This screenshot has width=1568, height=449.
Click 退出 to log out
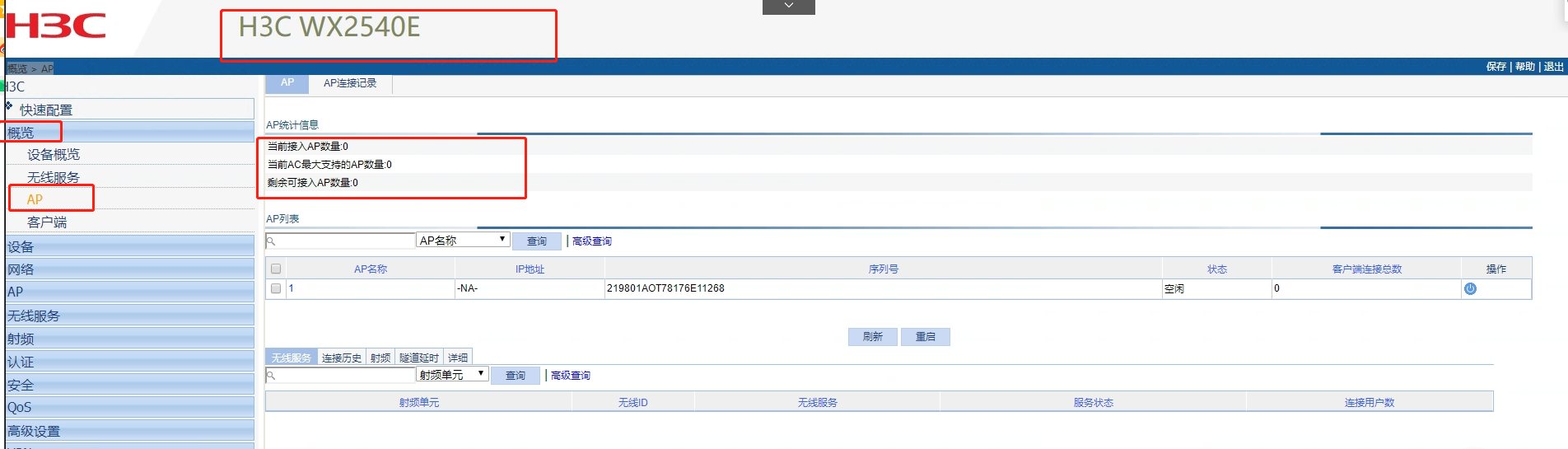pos(1554,67)
